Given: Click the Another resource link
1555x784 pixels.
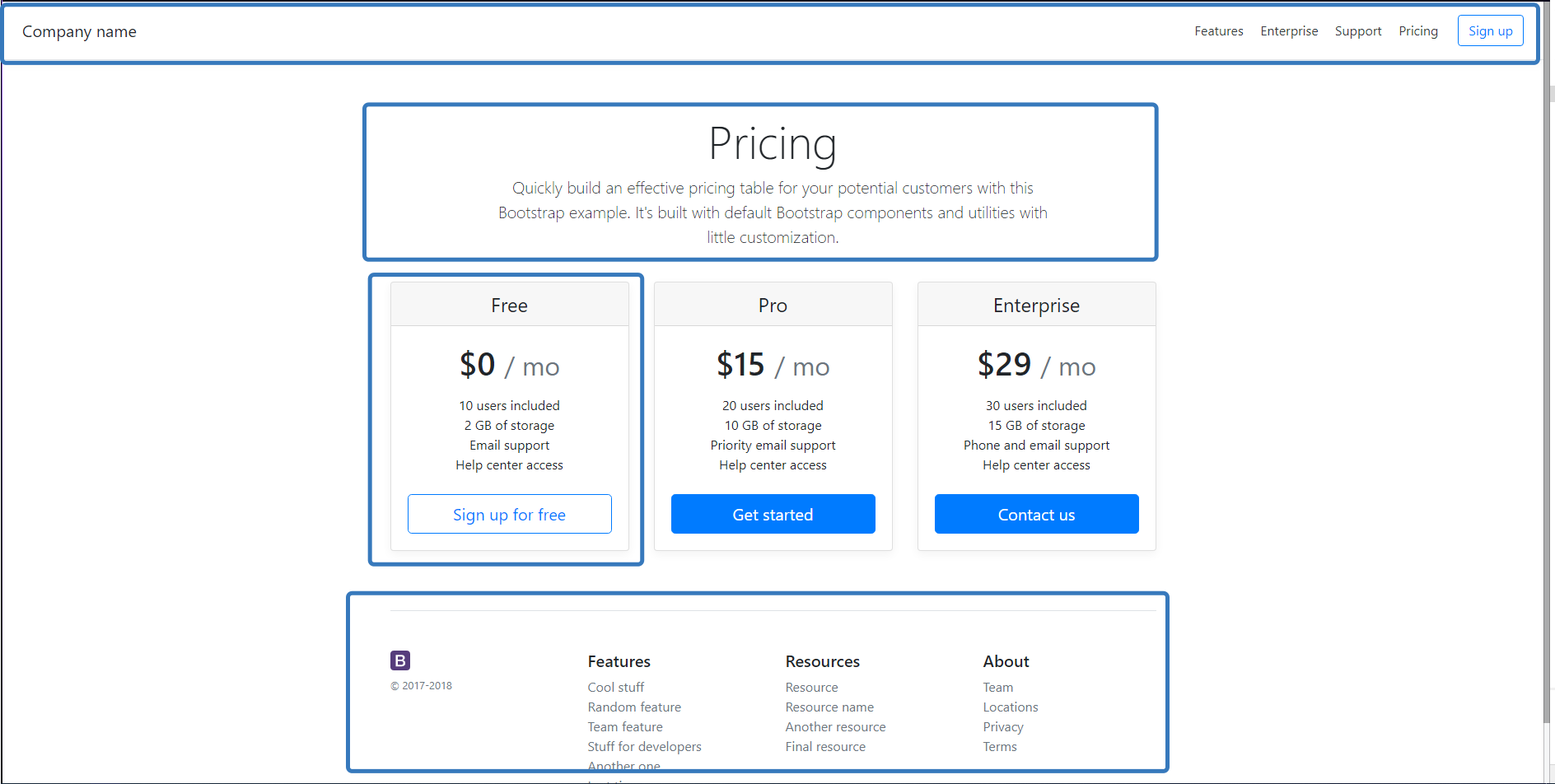Looking at the screenshot, I should [835, 726].
